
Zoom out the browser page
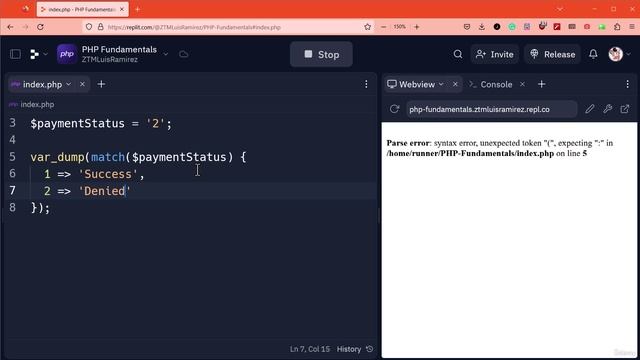tap(383, 27)
